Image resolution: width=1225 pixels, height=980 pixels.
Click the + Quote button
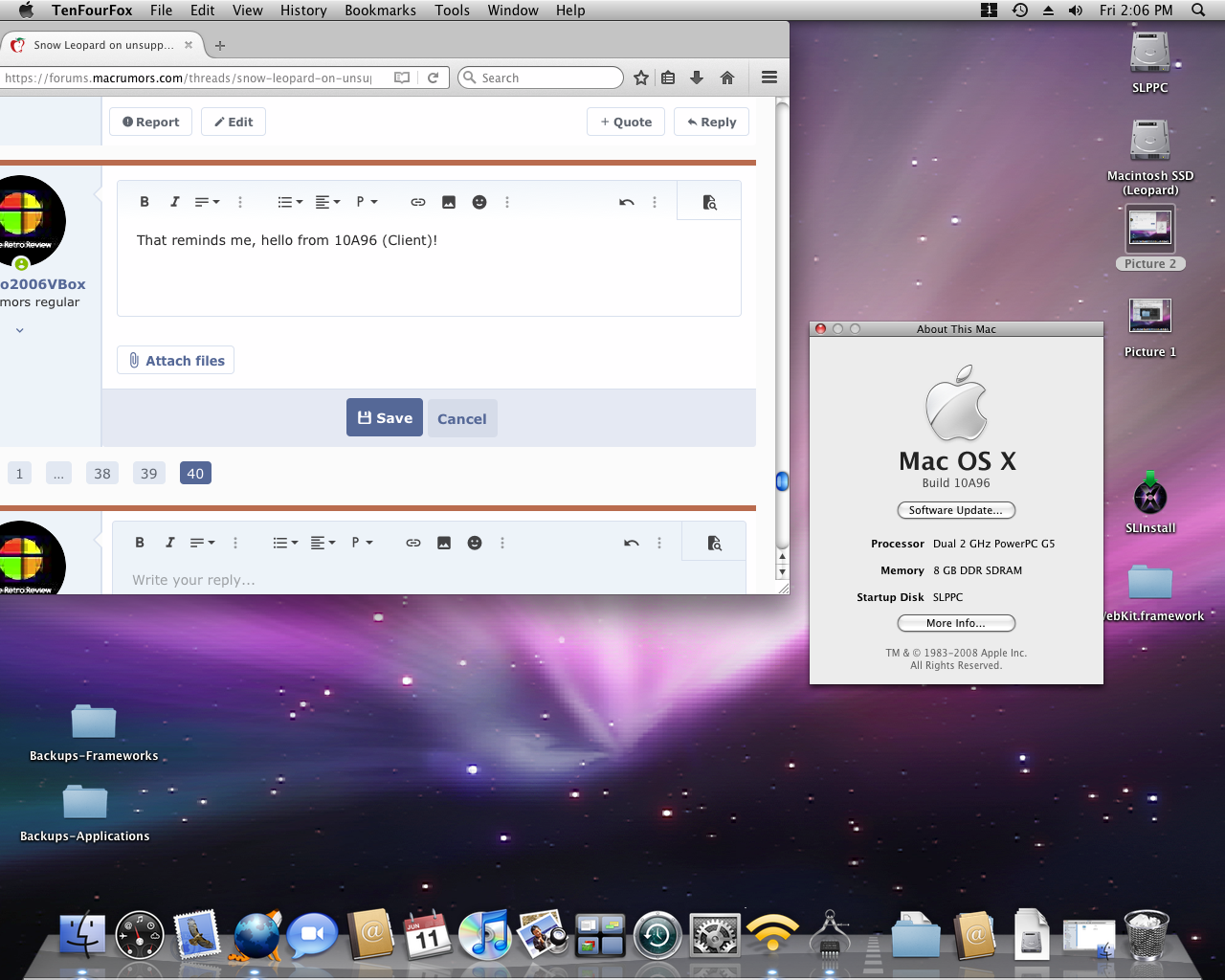[626, 122]
